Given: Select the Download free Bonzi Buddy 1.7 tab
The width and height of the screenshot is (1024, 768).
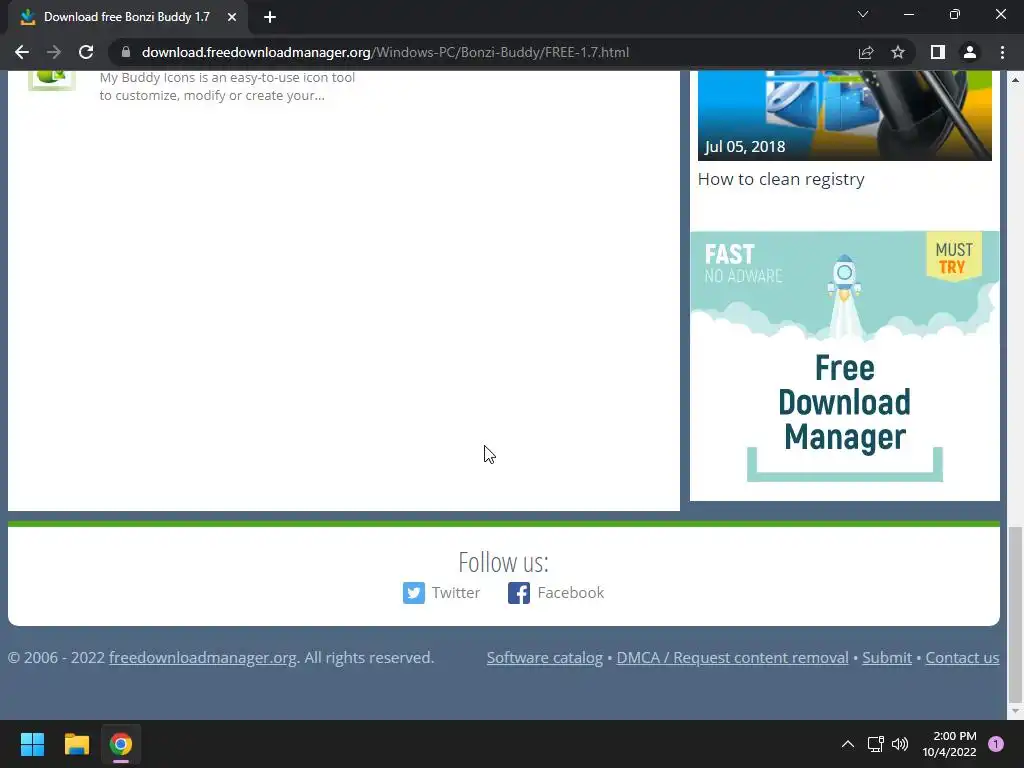Looking at the screenshot, I should click(127, 17).
